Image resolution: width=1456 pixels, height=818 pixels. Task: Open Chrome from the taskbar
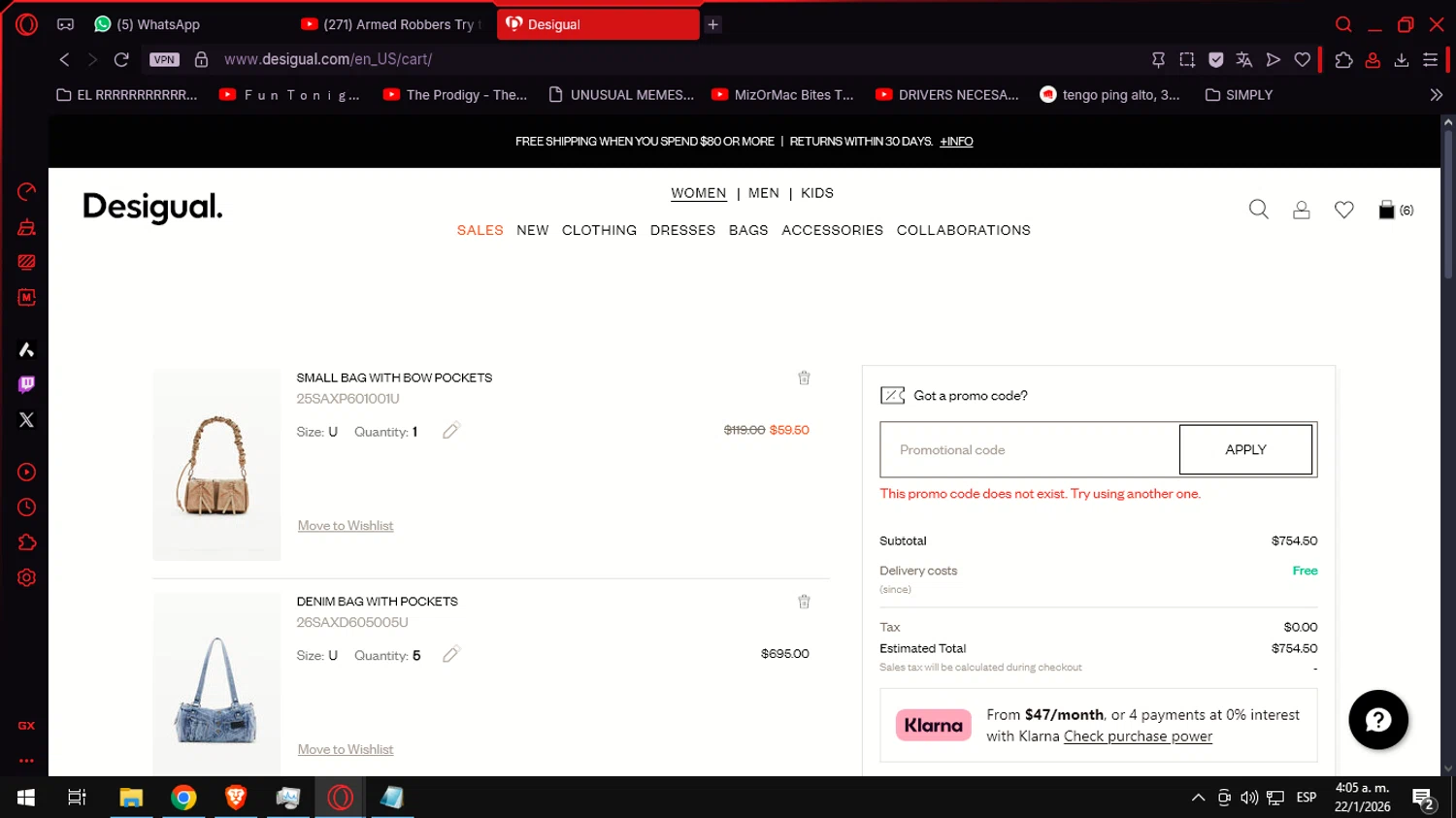click(183, 798)
